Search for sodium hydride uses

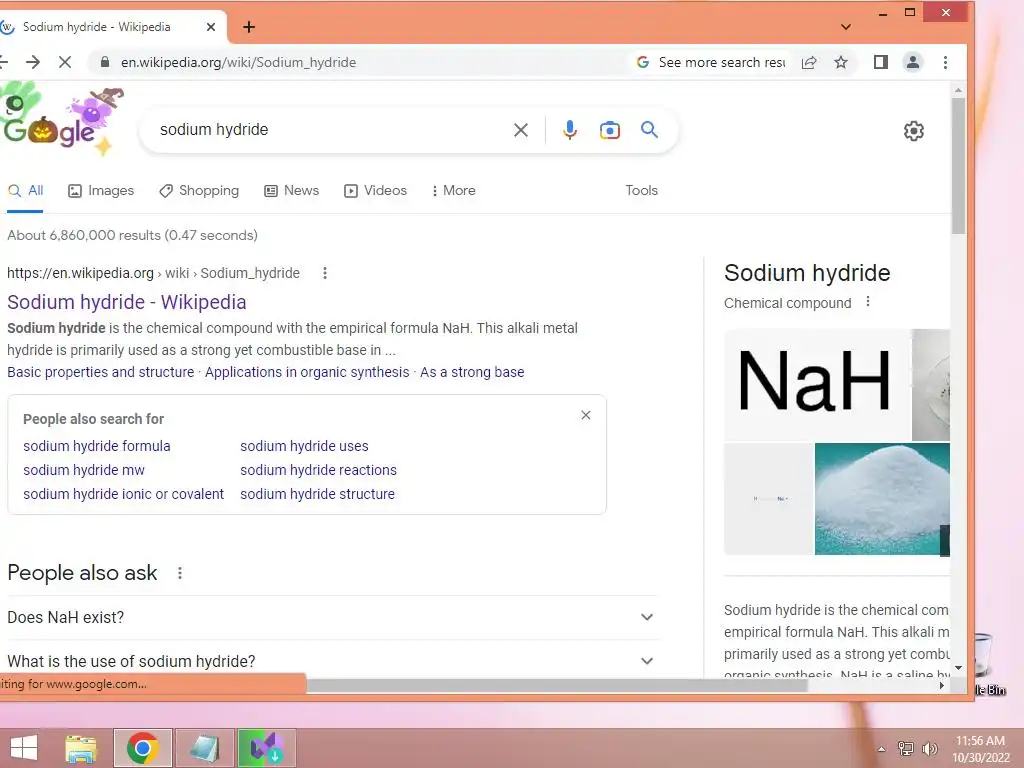[304, 446]
